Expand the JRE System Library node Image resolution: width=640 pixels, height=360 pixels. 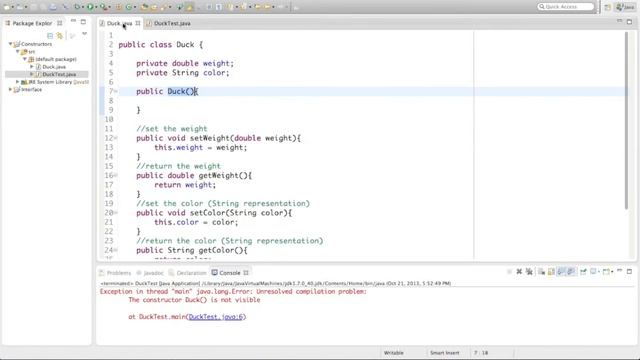[x=18, y=82]
